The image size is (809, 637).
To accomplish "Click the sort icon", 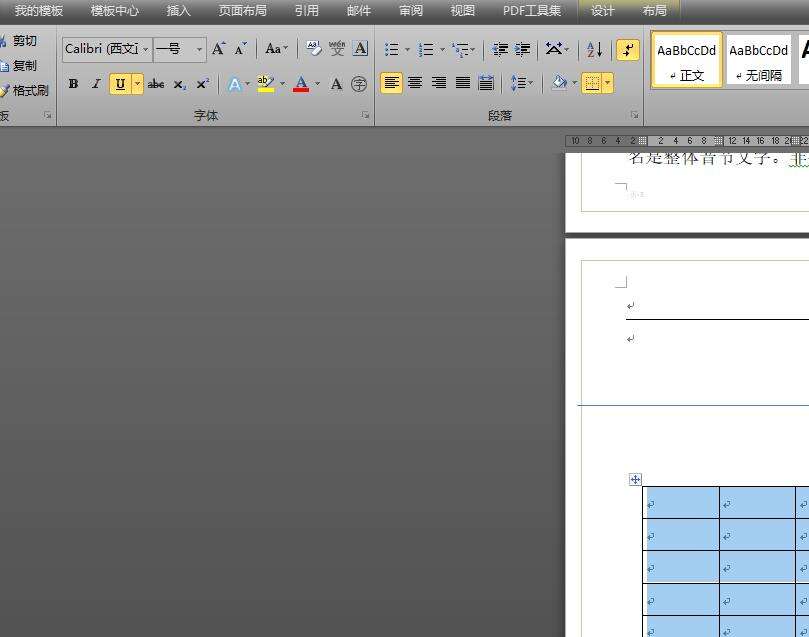I will pyautogui.click(x=594, y=49).
